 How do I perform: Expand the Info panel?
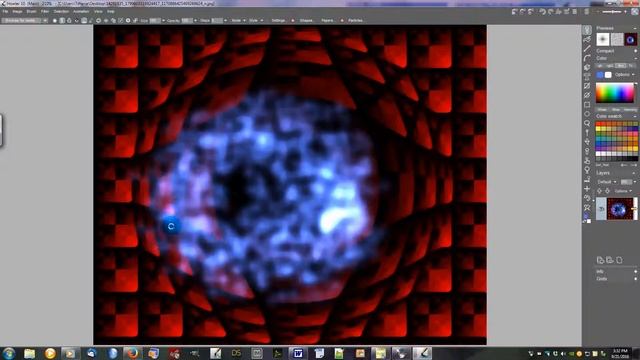click(635, 271)
